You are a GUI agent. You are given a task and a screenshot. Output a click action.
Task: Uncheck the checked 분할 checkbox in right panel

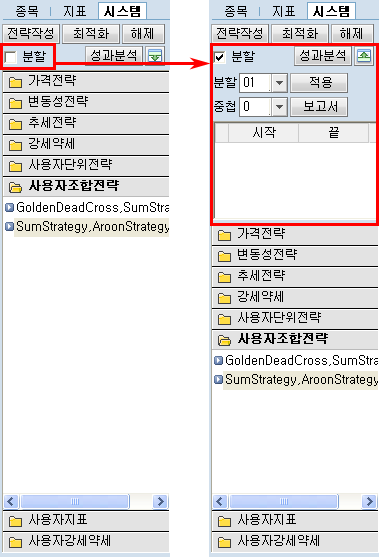tap(220, 57)
